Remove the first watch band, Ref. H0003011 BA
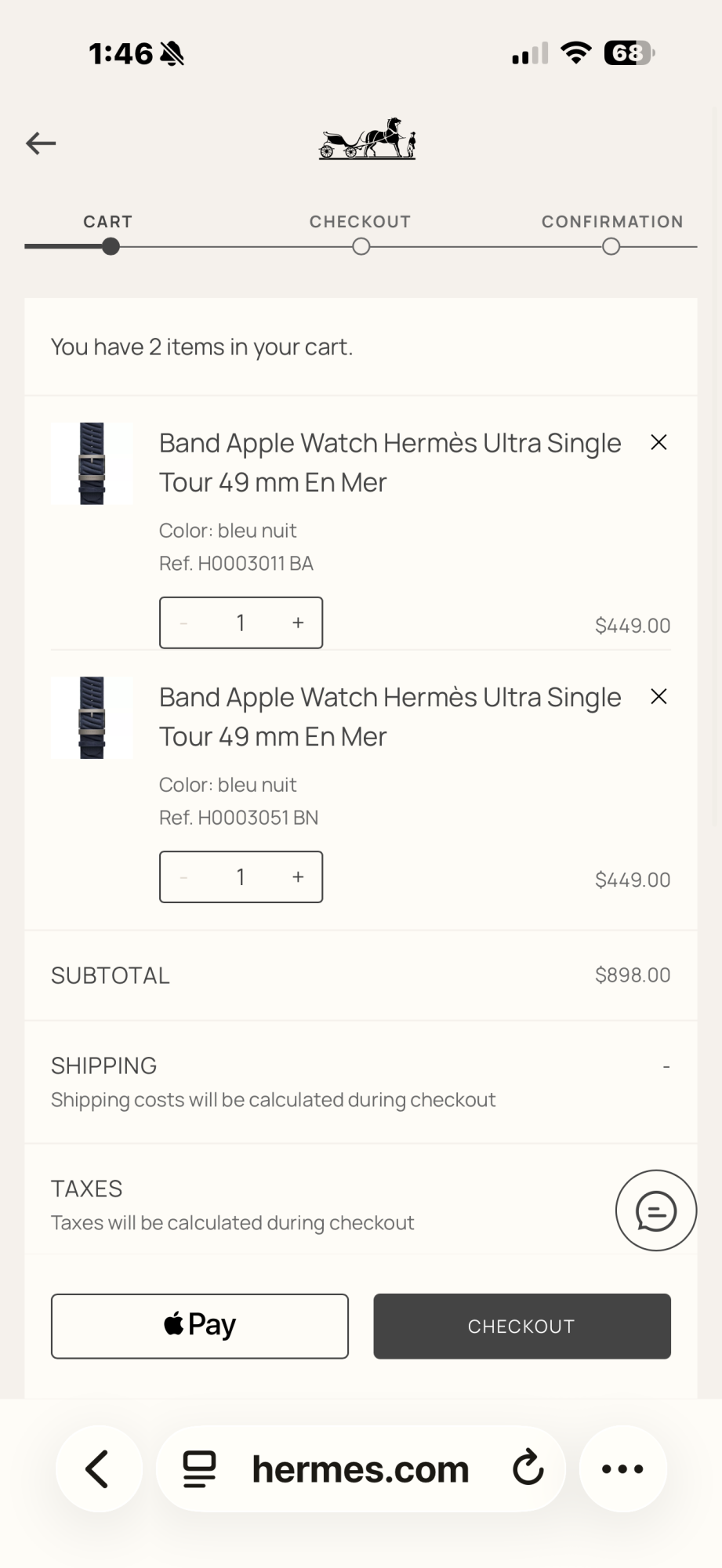Viewport: 722px width, 1568px height. pos(659,443)
